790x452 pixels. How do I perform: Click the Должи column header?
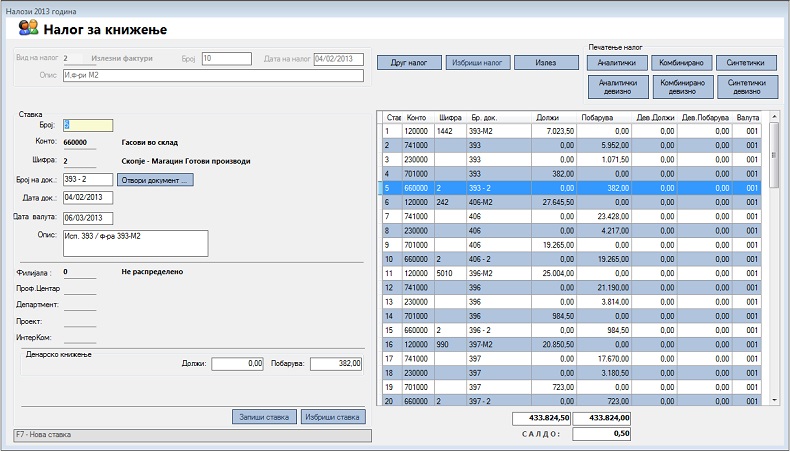[x=554, y=117]
